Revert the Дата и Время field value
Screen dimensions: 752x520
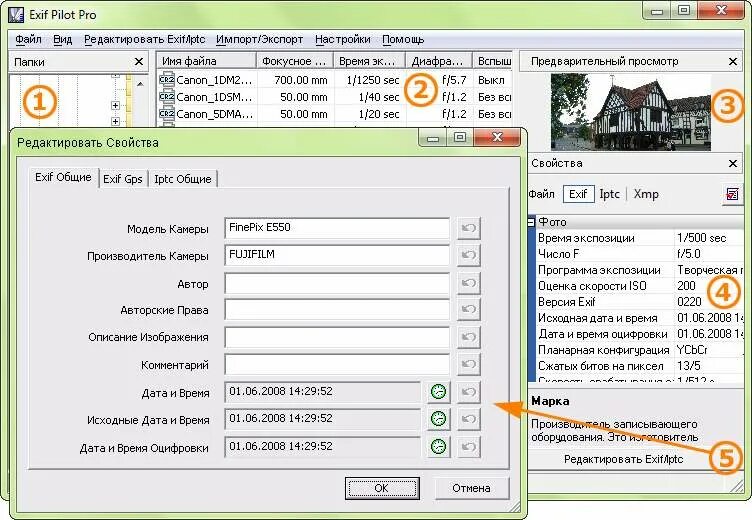pyautogui.click(x=468, y=392)
